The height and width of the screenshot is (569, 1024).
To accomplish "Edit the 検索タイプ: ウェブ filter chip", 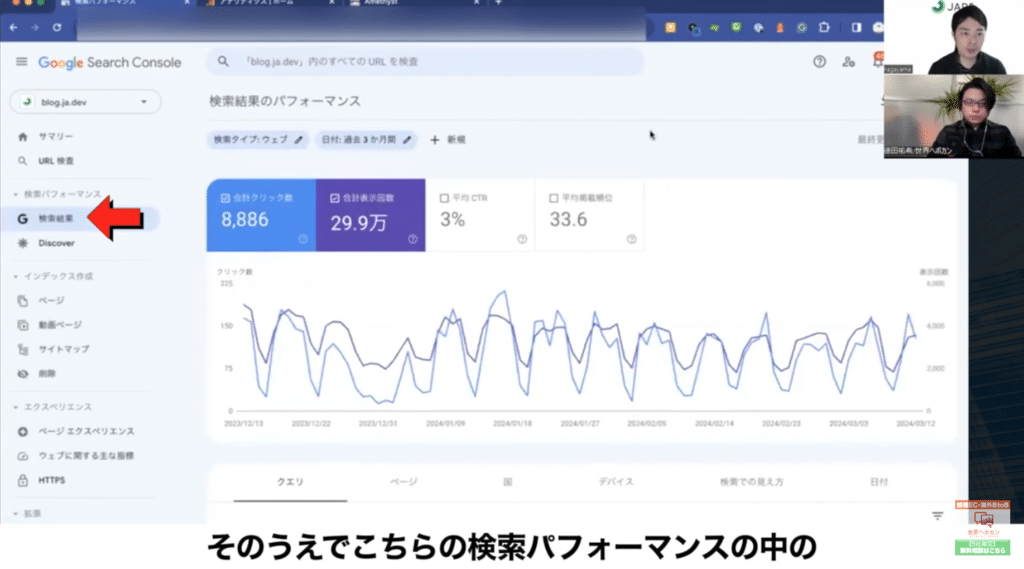I will click(x=258, y=140).
